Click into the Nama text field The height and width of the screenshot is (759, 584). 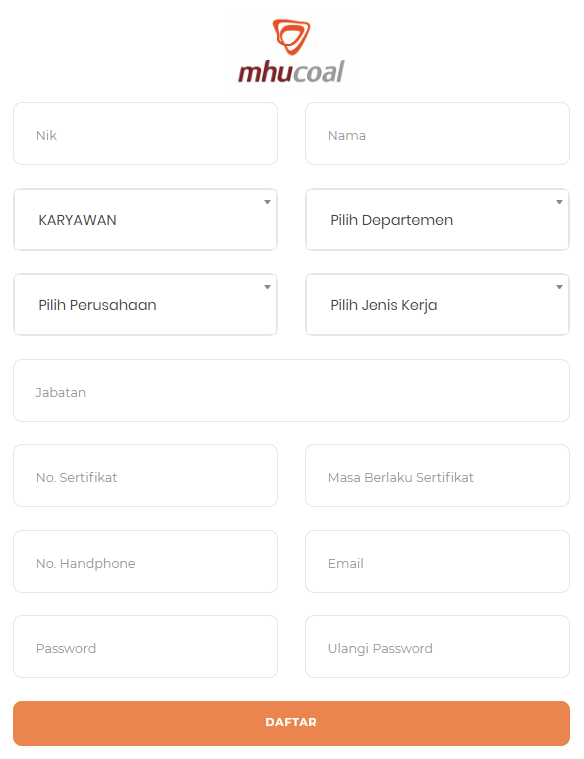click(x=437, y=134)
